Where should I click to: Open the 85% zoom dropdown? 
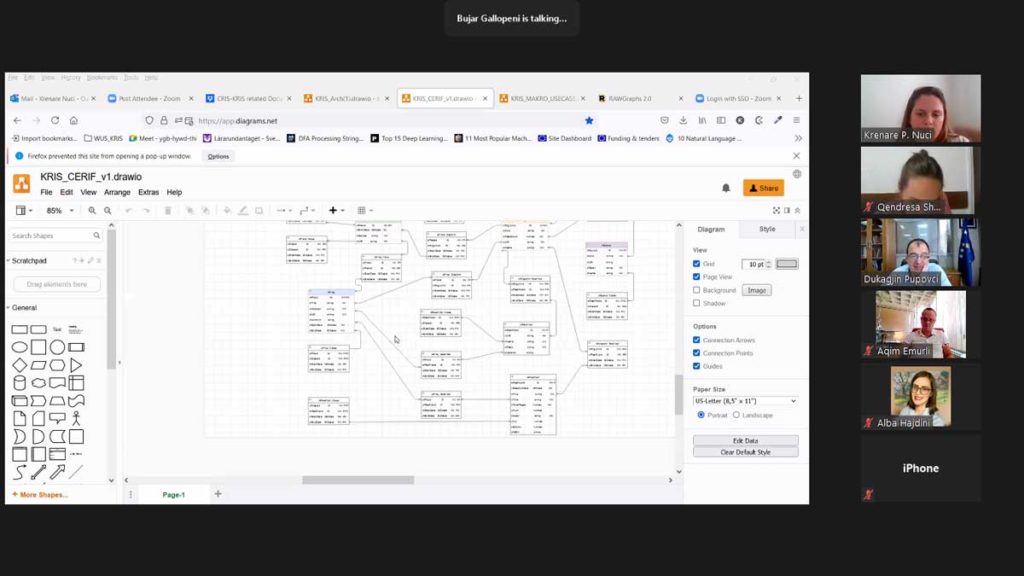tap(59, 210)
